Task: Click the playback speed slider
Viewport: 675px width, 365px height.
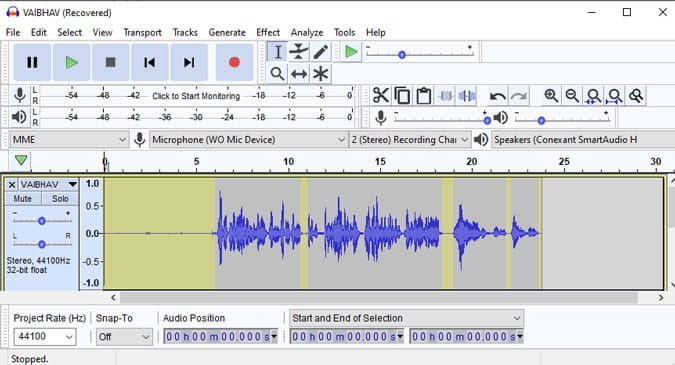Action: click(420, 53)
